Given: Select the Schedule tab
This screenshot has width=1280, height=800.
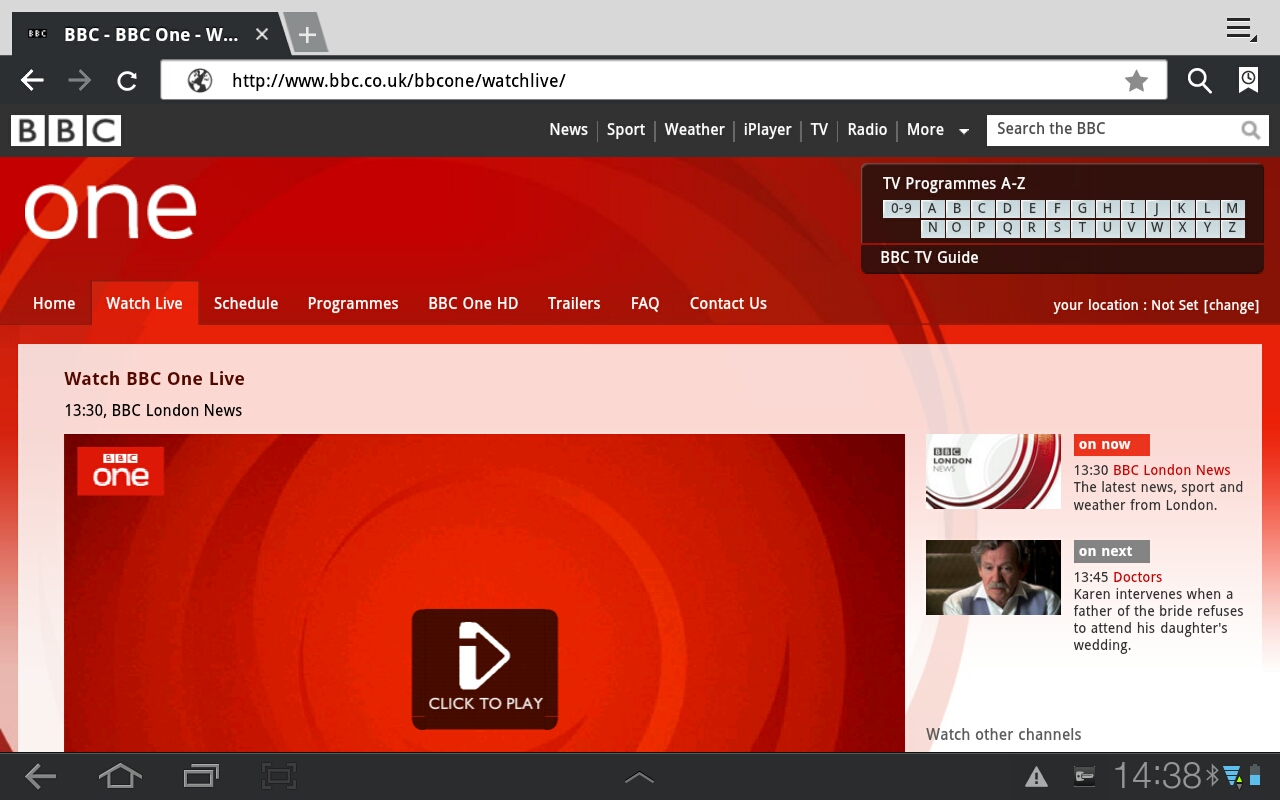Looking at the screenshot, I should tap(246, 304).
